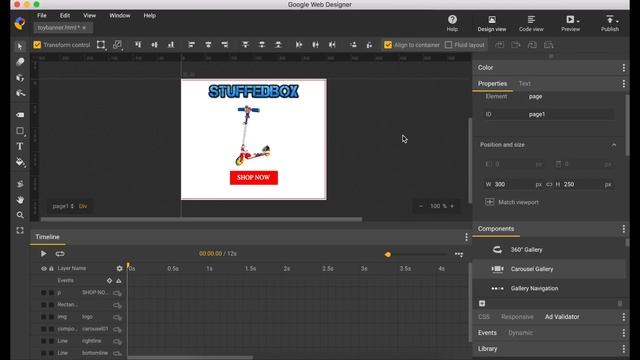Screen dimensions: 640x360
Task: Switch to the Text tab
Action: point(524,84)
